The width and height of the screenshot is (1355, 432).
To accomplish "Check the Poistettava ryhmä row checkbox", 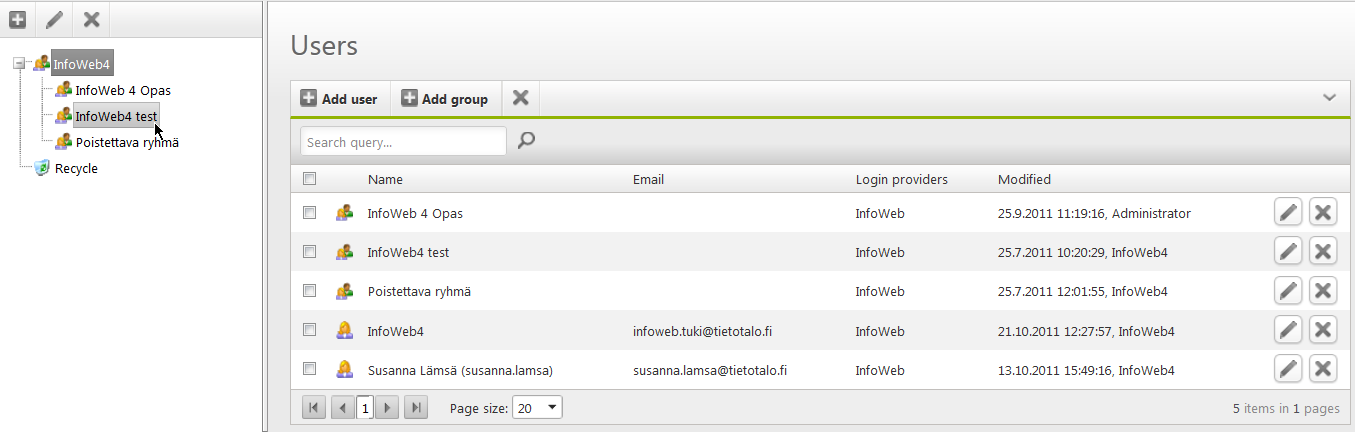I will coord(310,291).
